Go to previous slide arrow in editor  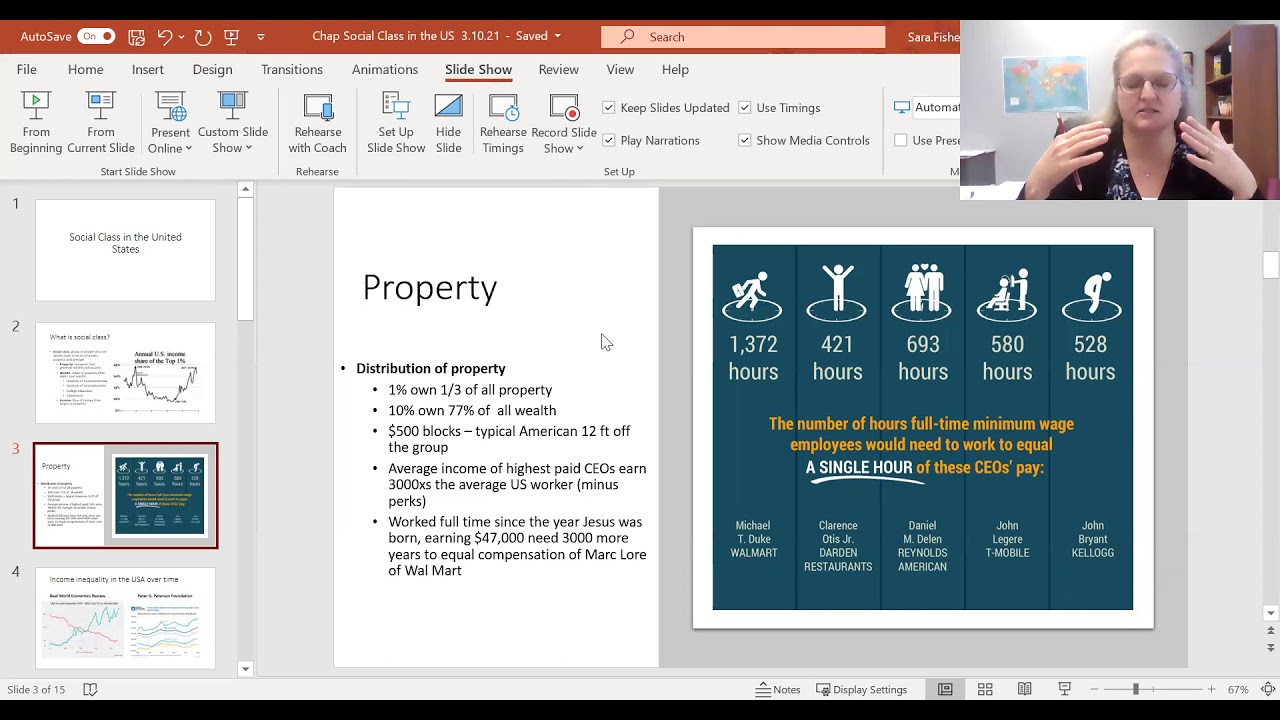pyautogui.click(x=1271, y=632)
